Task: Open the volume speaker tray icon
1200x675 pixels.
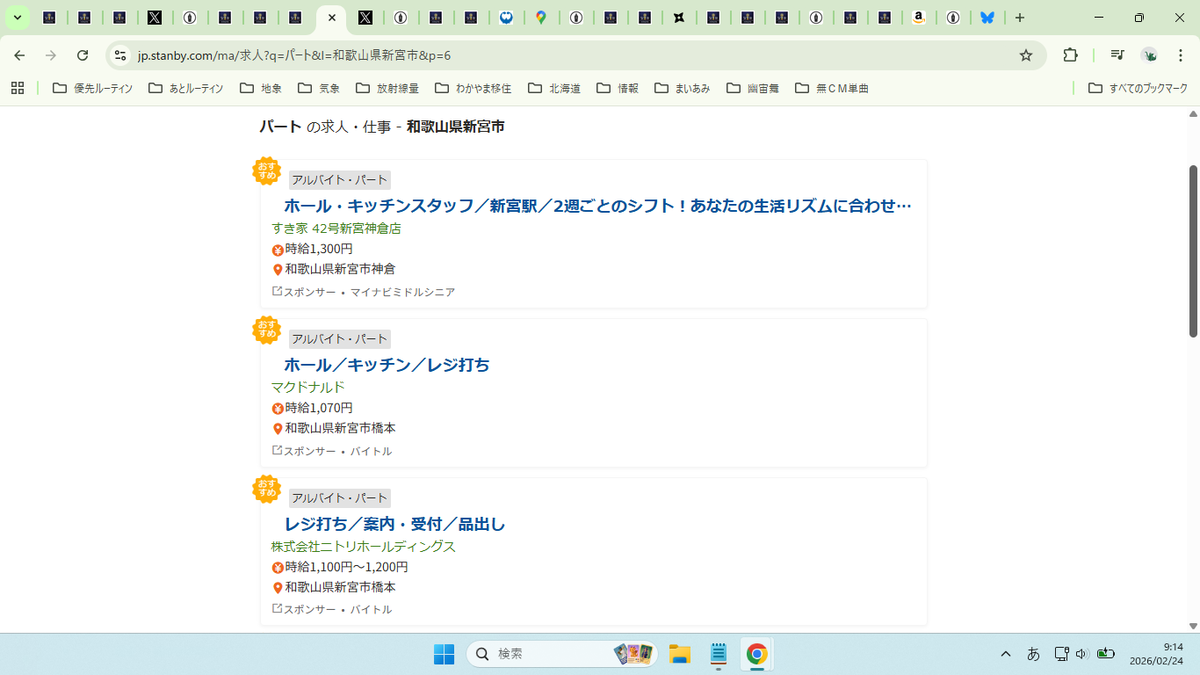Action: click(x=1081, y=654)
